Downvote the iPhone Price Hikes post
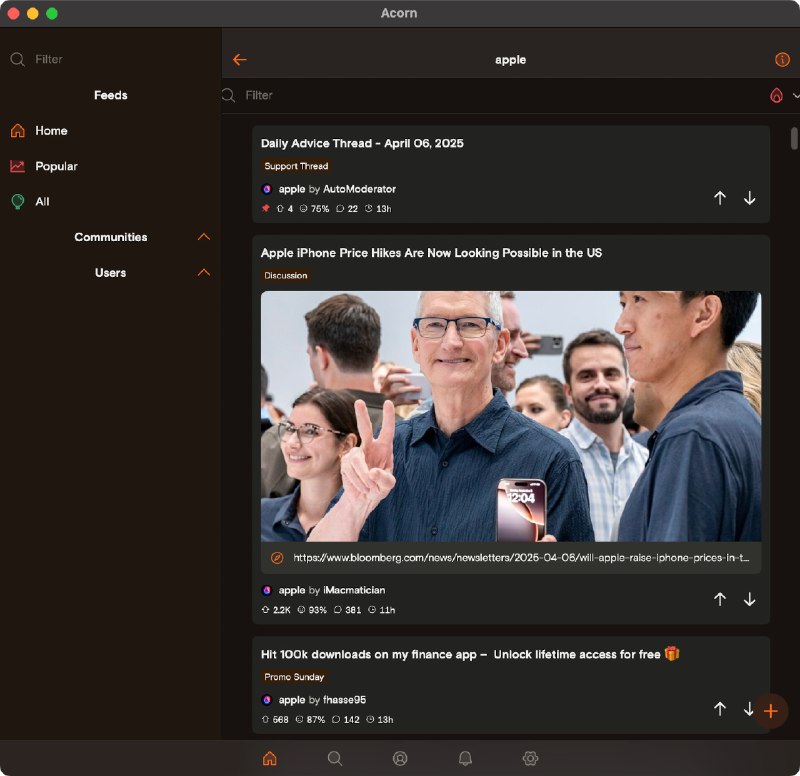800x776 pixels. coord(749,599)
